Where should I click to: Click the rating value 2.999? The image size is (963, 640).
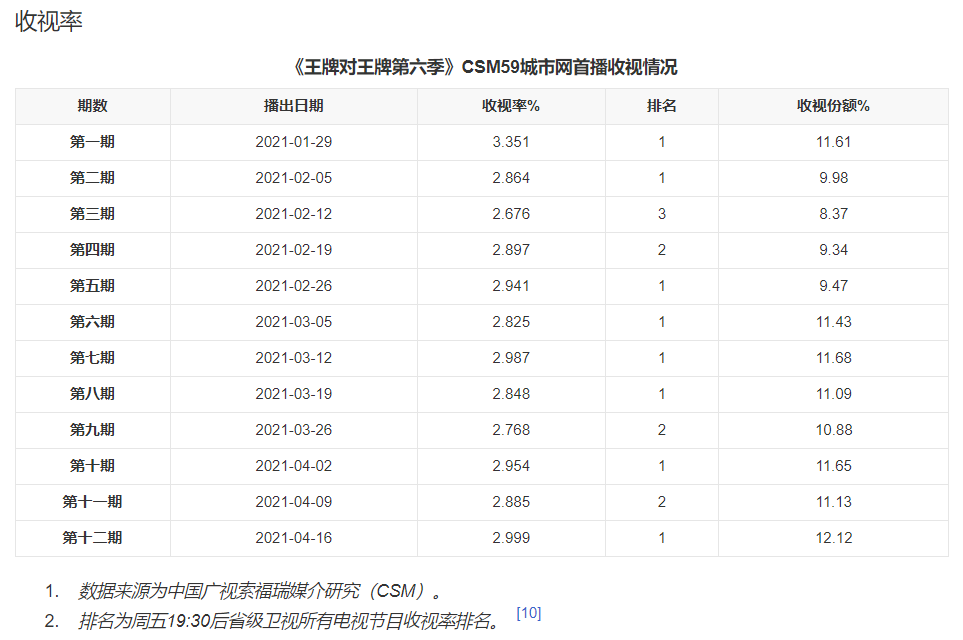pos(511,538)
